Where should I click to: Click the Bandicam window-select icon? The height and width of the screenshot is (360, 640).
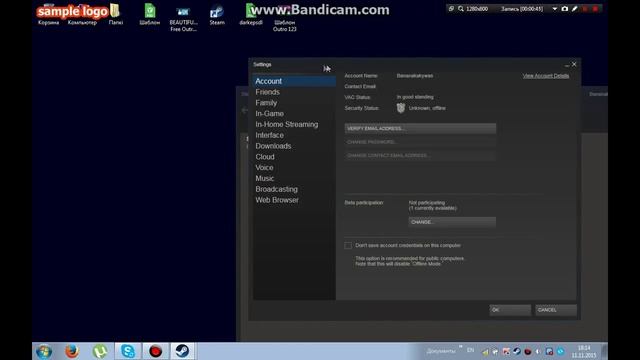coord(451,9)
